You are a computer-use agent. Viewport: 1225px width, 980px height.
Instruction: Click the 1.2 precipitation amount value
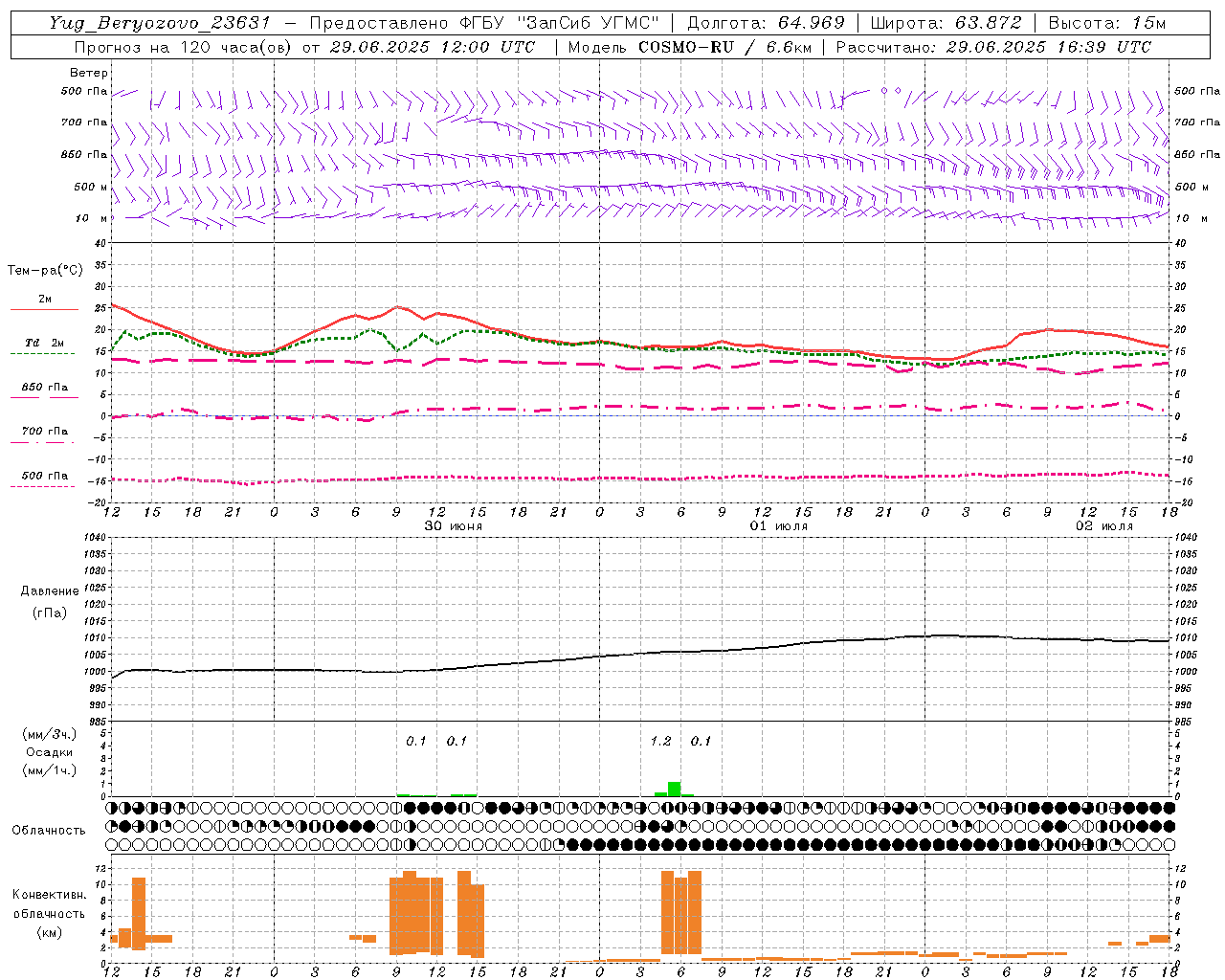[660, 742]
